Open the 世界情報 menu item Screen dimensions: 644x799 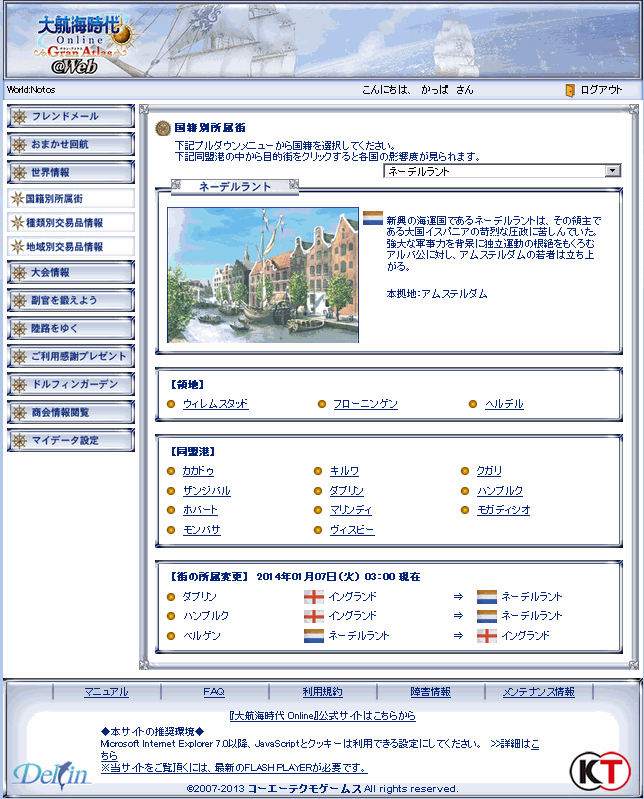point(71,173)
